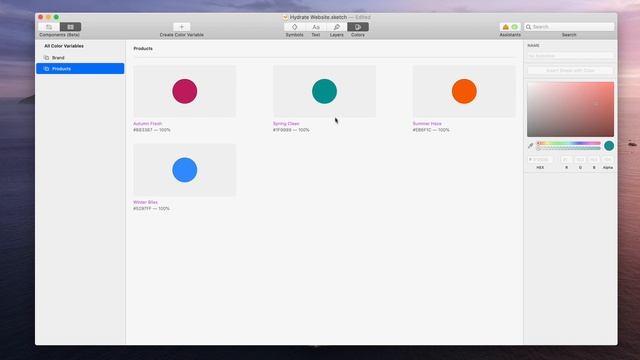This screenshot has height=360, width=640.
Task: Select the Autumn Fresh color swatch
Action: 184,91
